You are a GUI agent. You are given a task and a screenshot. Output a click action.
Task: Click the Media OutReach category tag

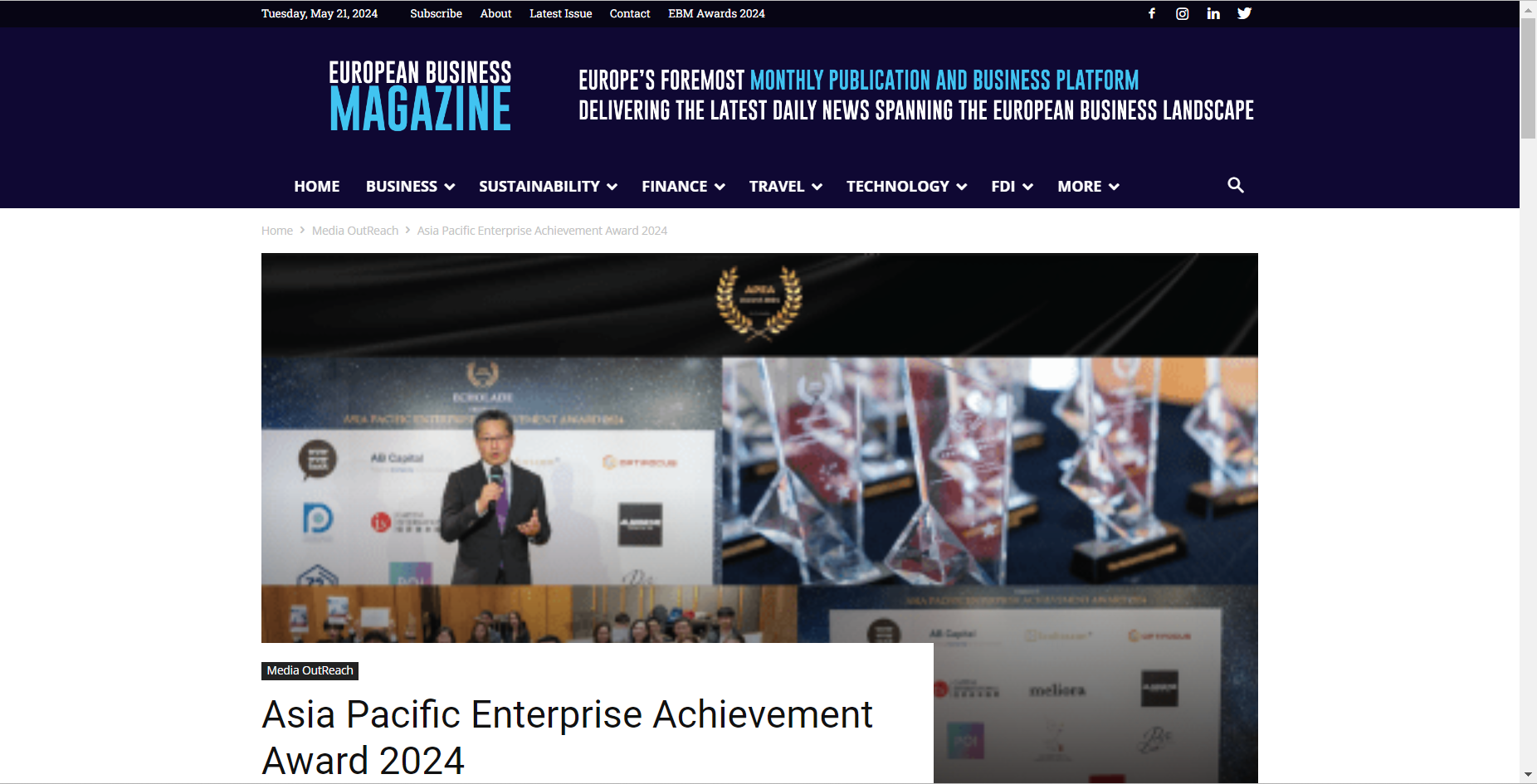310,670
